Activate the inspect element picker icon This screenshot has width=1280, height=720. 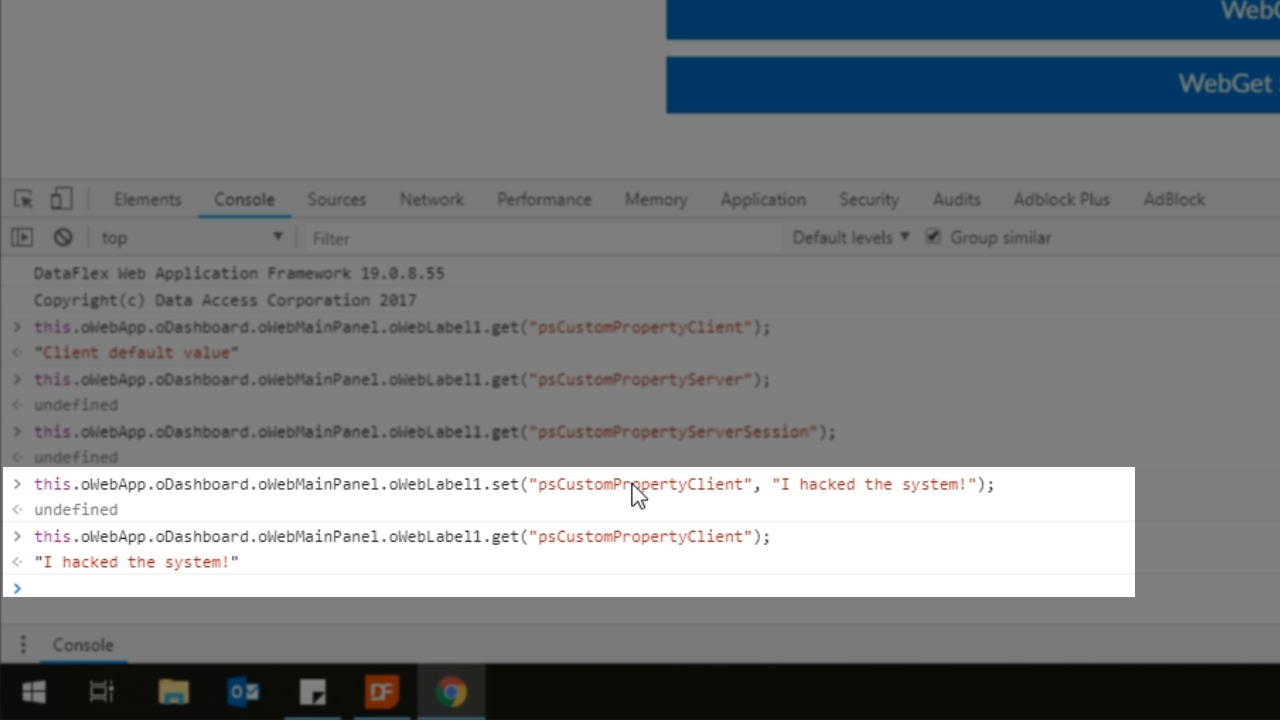click(23, 199)
